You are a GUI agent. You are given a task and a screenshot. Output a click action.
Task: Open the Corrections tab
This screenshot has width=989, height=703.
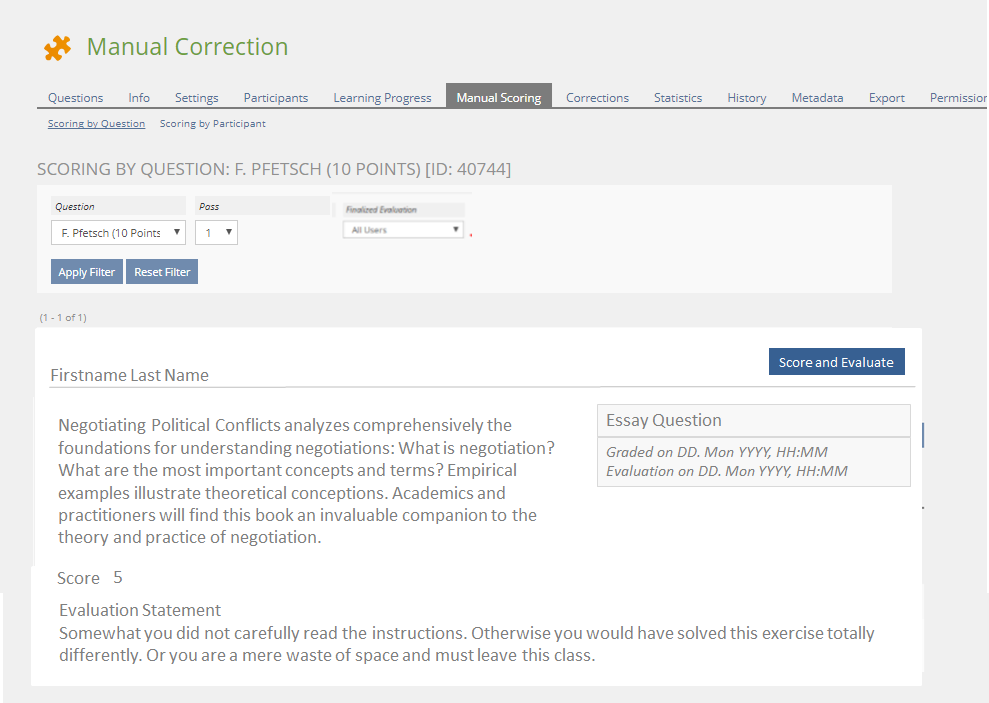point(597,98)
